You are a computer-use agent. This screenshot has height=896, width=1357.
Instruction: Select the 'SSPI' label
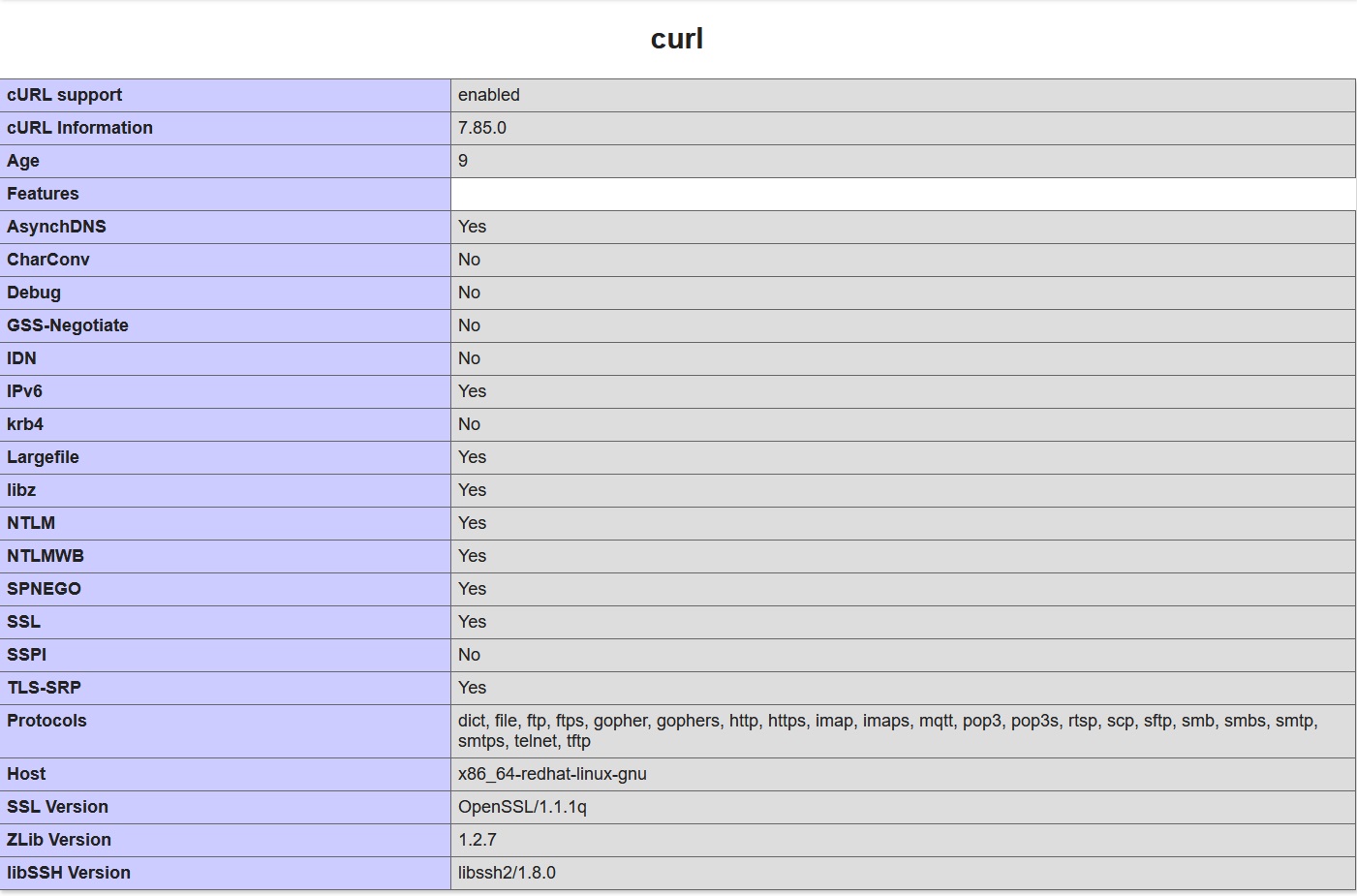26,655
